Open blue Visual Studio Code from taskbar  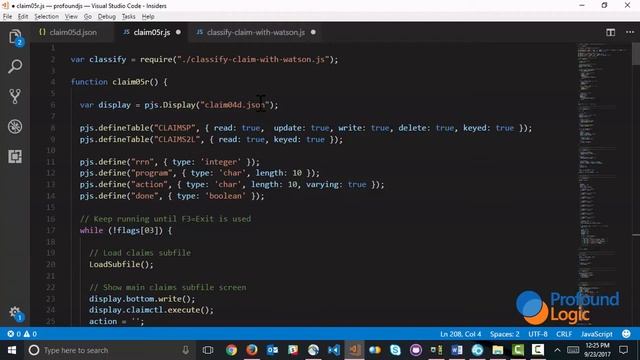(334, 350)
